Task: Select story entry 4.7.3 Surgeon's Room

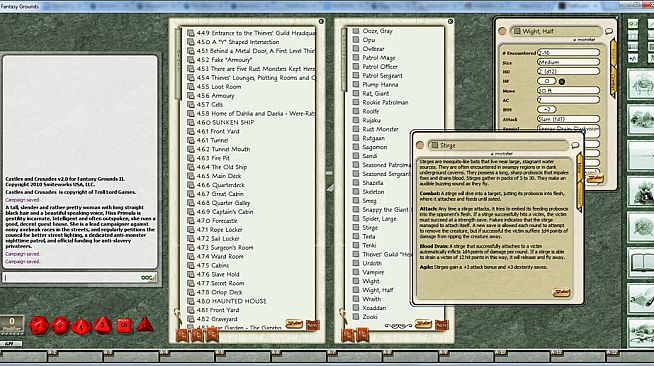Action: coord(225,248)
